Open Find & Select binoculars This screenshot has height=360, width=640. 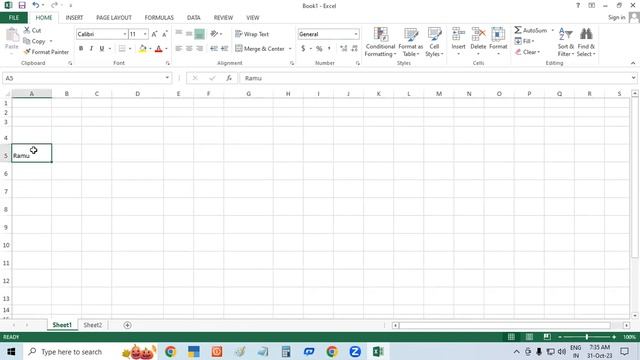[586, 42]
